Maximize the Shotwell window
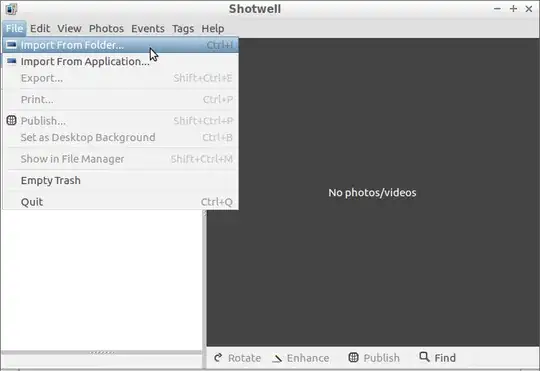This screenshot has height=371, width=540. 513,9
